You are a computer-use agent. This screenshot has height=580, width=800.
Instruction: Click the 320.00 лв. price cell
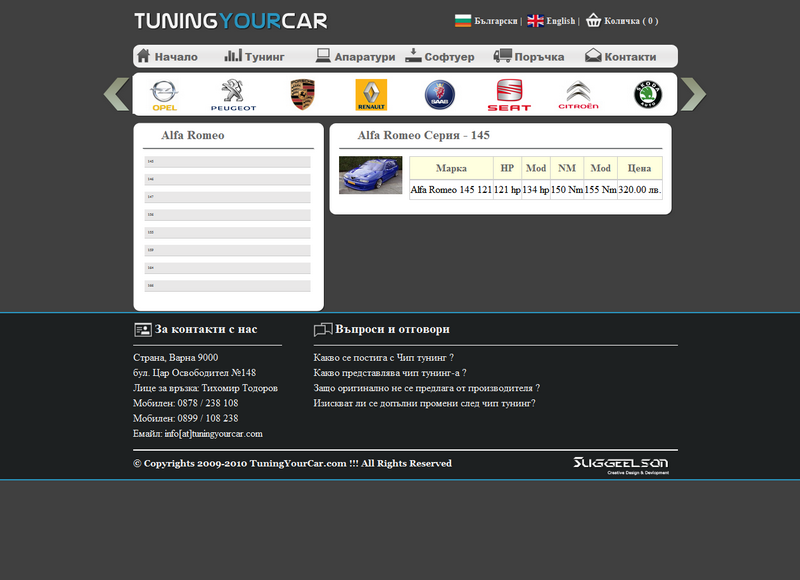click(x=640, y=190)
